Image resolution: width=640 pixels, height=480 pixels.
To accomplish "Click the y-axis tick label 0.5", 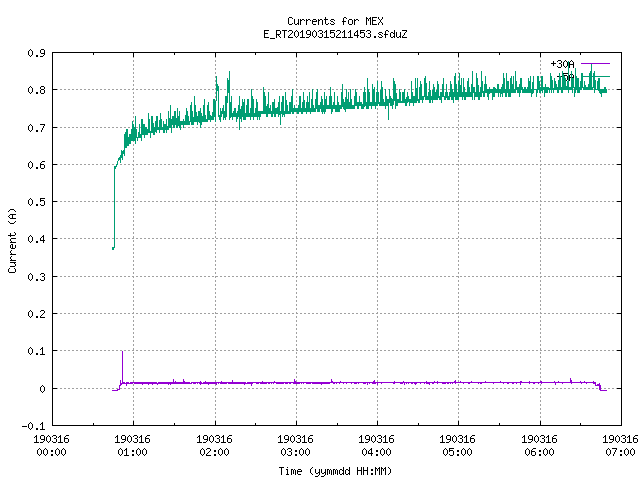I will click(x=36, y=202).
